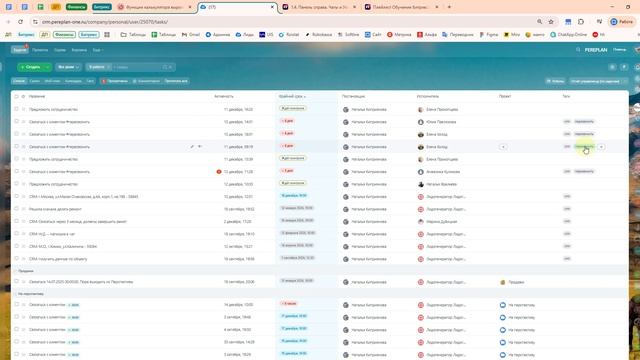Click the task search filter input field
640x360 pixels.
[x=138, y=67]
